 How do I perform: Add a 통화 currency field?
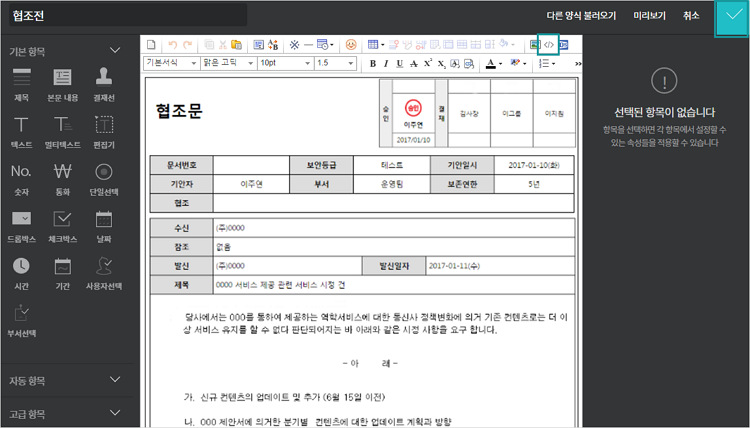coord(62,176)
